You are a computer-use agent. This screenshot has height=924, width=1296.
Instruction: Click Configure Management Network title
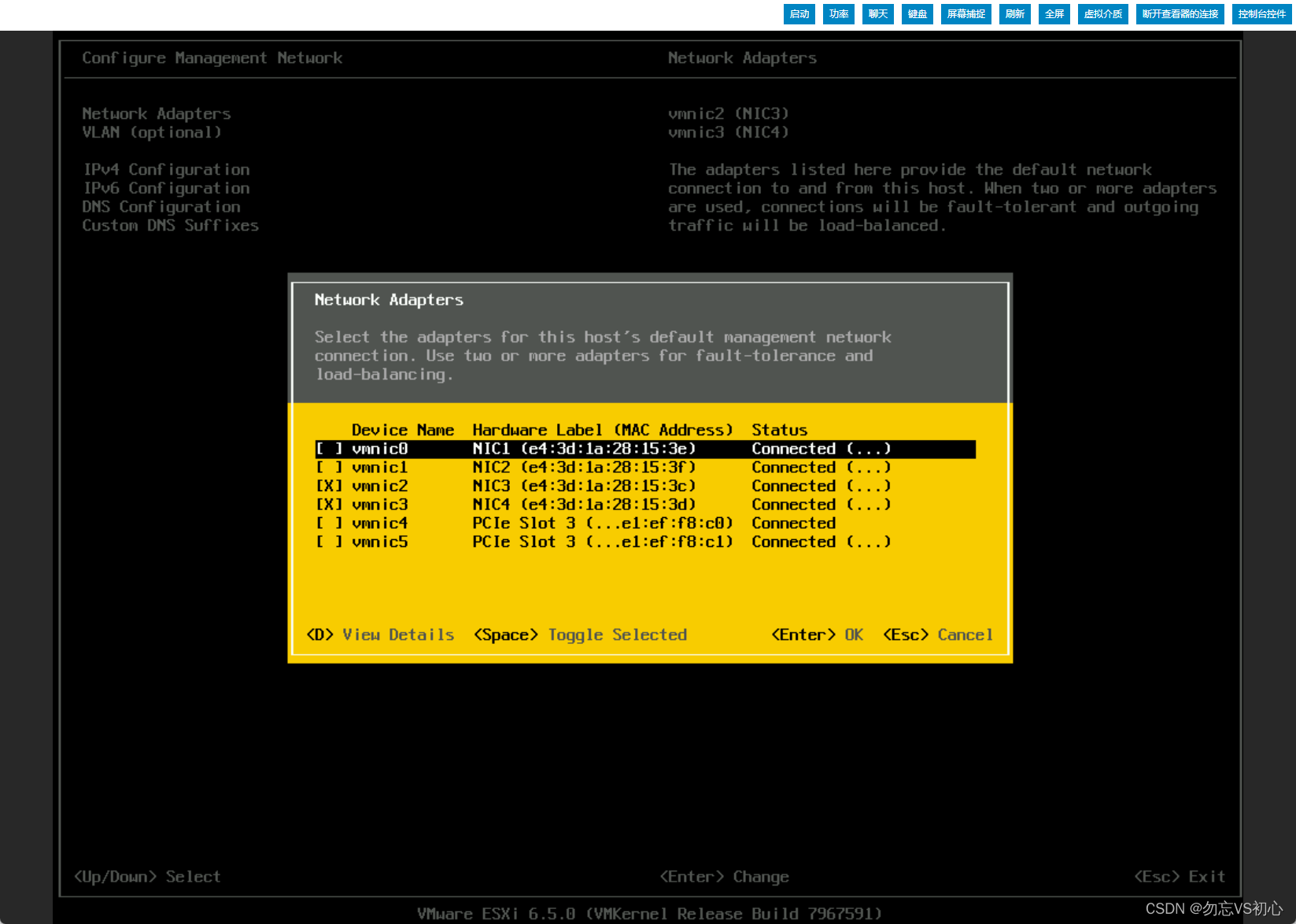[212, 58]
